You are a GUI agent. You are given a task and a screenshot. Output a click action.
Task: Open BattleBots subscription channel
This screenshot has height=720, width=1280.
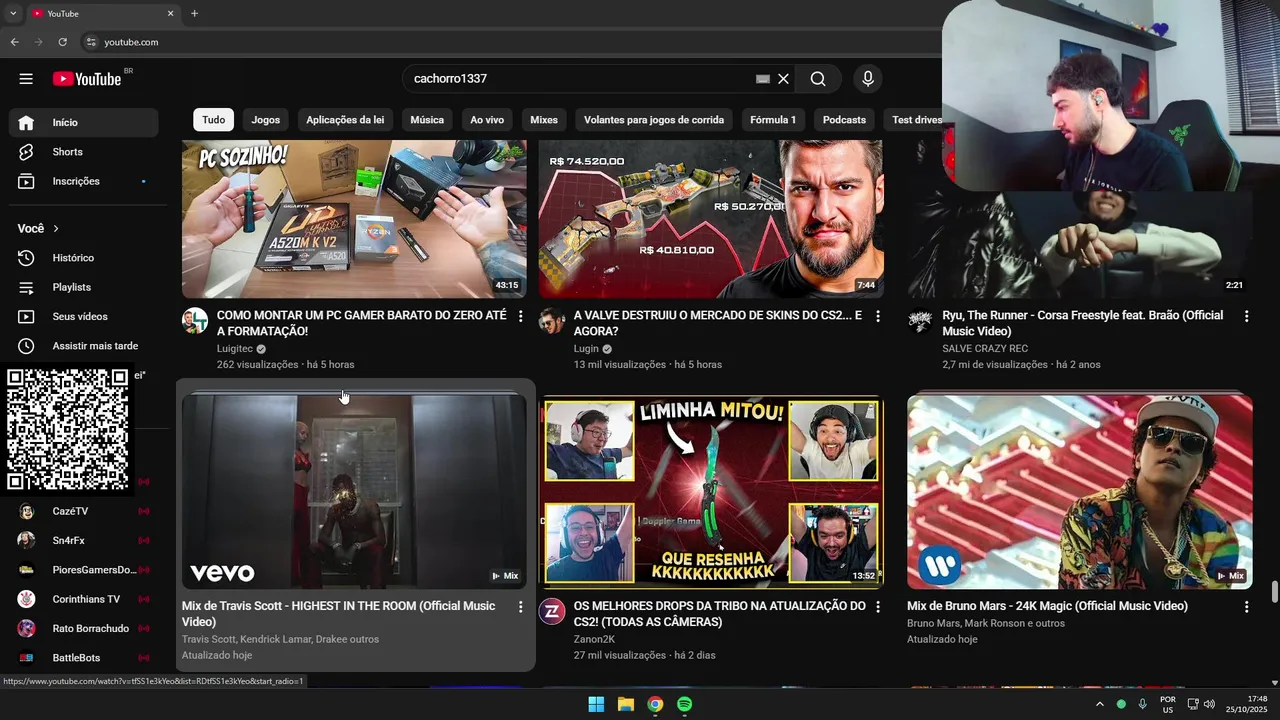[84, 658]
